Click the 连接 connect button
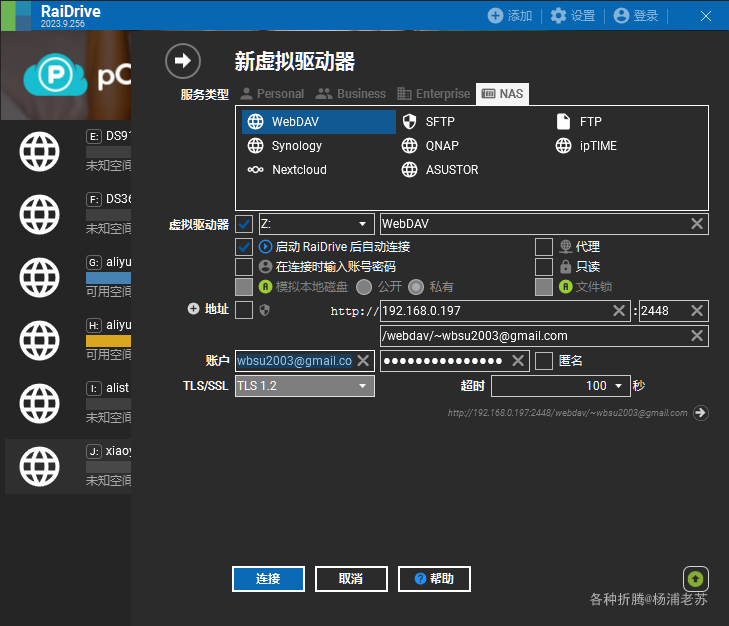This screenshot has height=626, width=729. [x=268, y=579]
